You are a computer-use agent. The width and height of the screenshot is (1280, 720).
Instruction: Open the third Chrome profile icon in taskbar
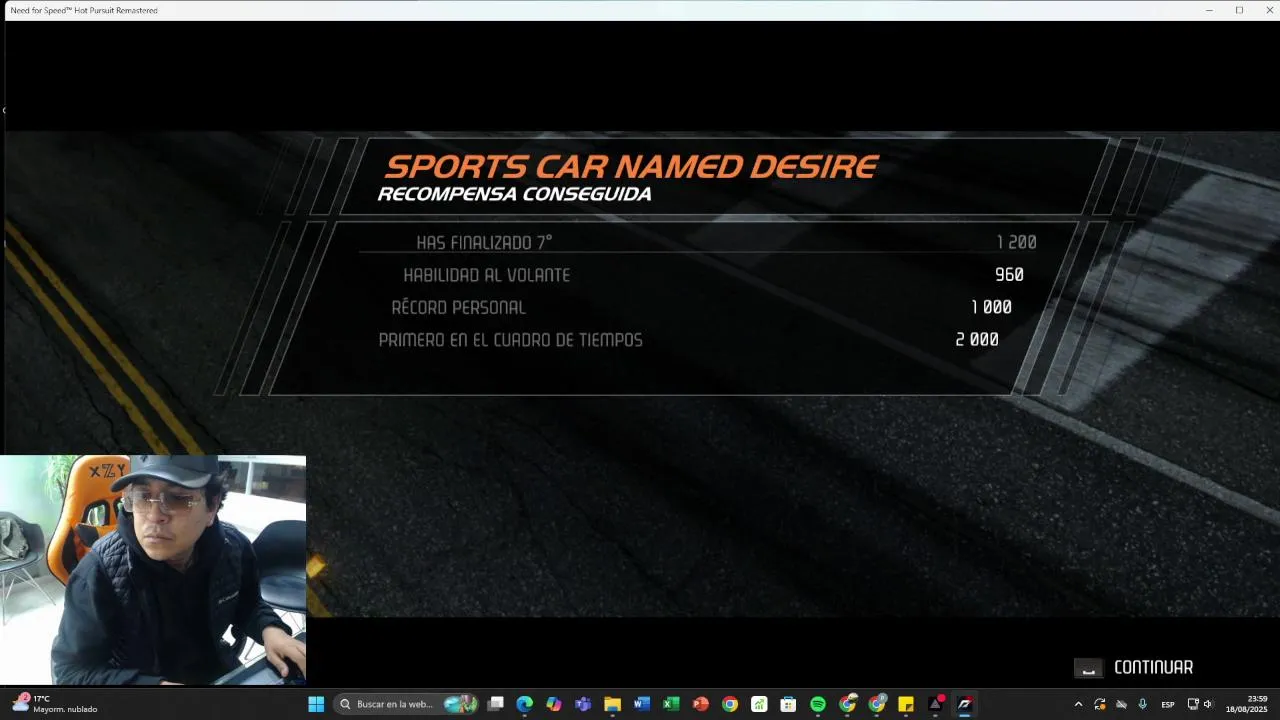876,704
